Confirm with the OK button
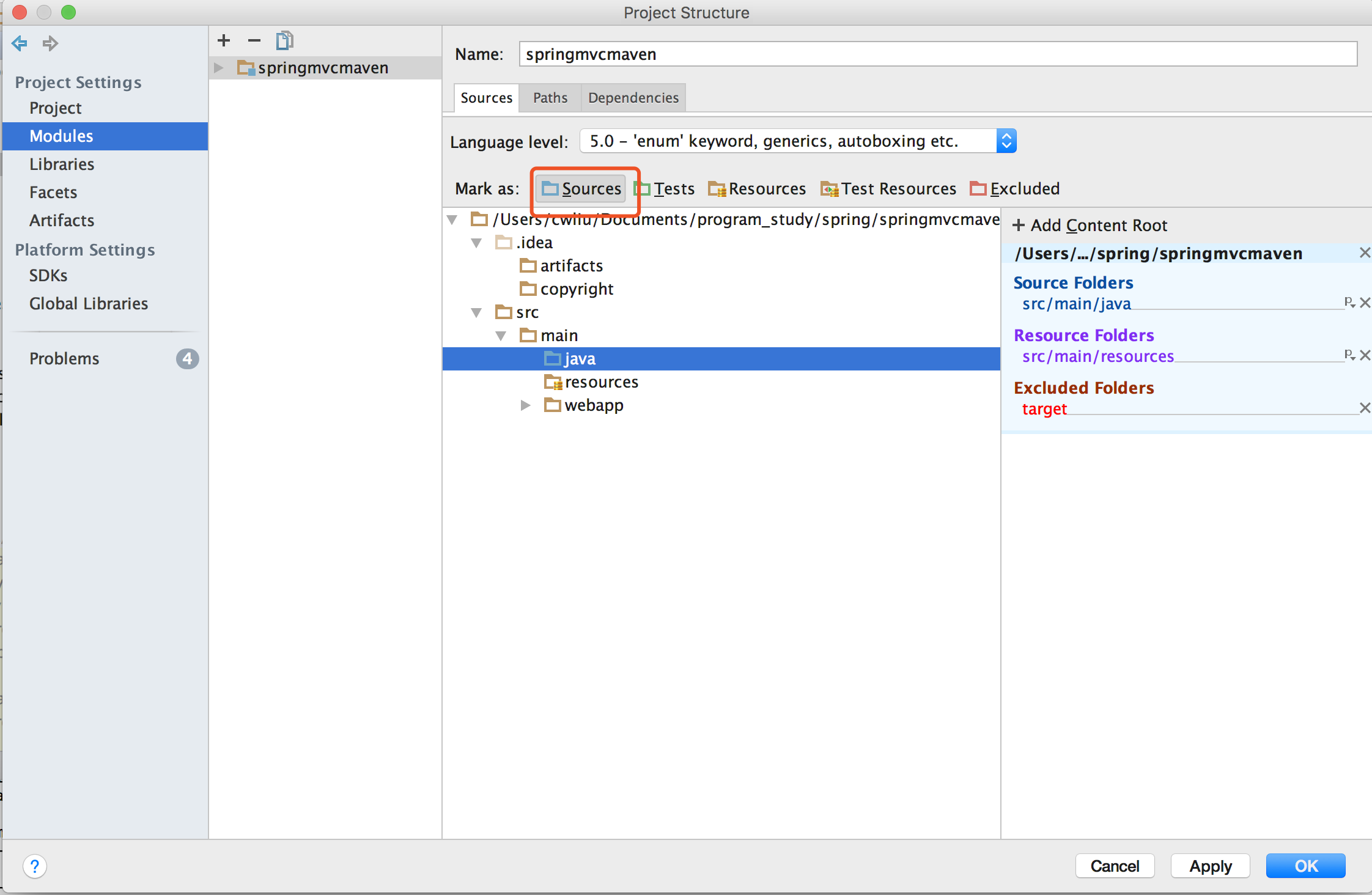Screen dimensions: 1372x895 click(1306, 866)
